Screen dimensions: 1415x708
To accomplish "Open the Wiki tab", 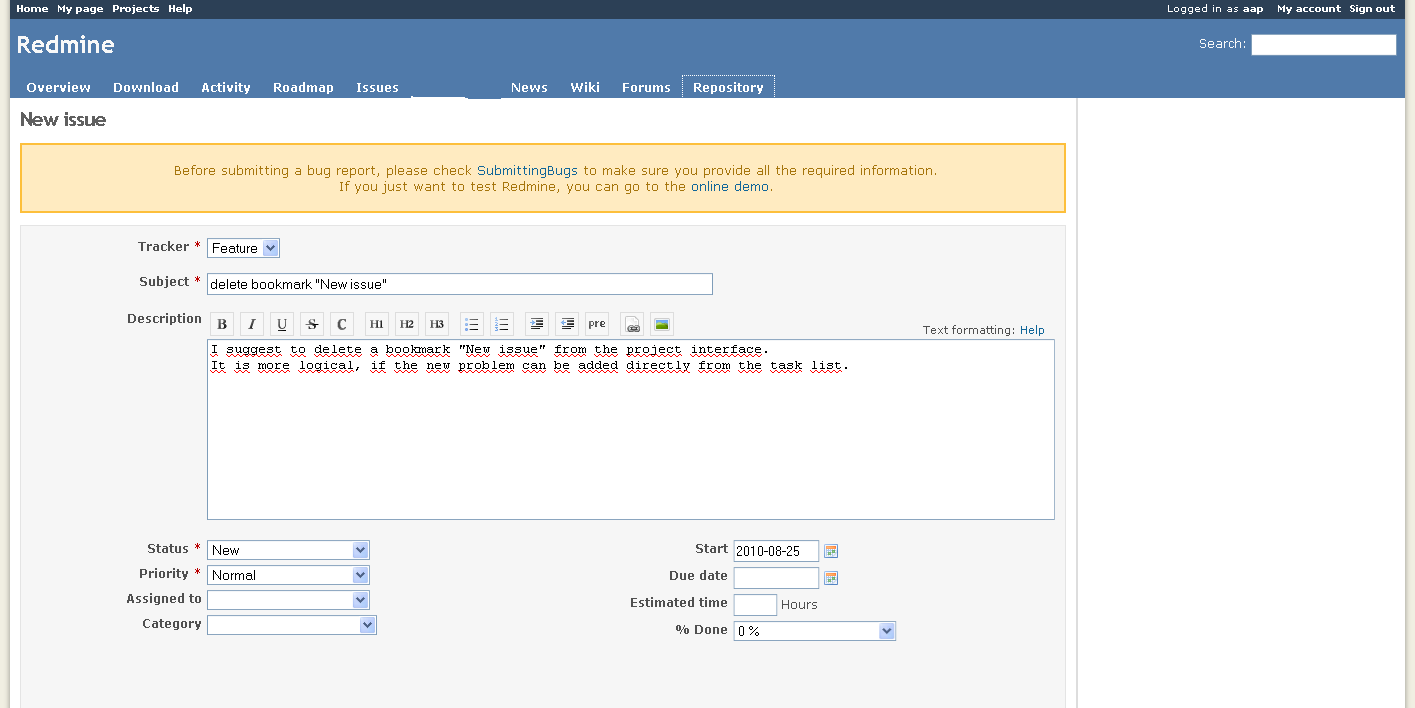I will coord(585,87).
